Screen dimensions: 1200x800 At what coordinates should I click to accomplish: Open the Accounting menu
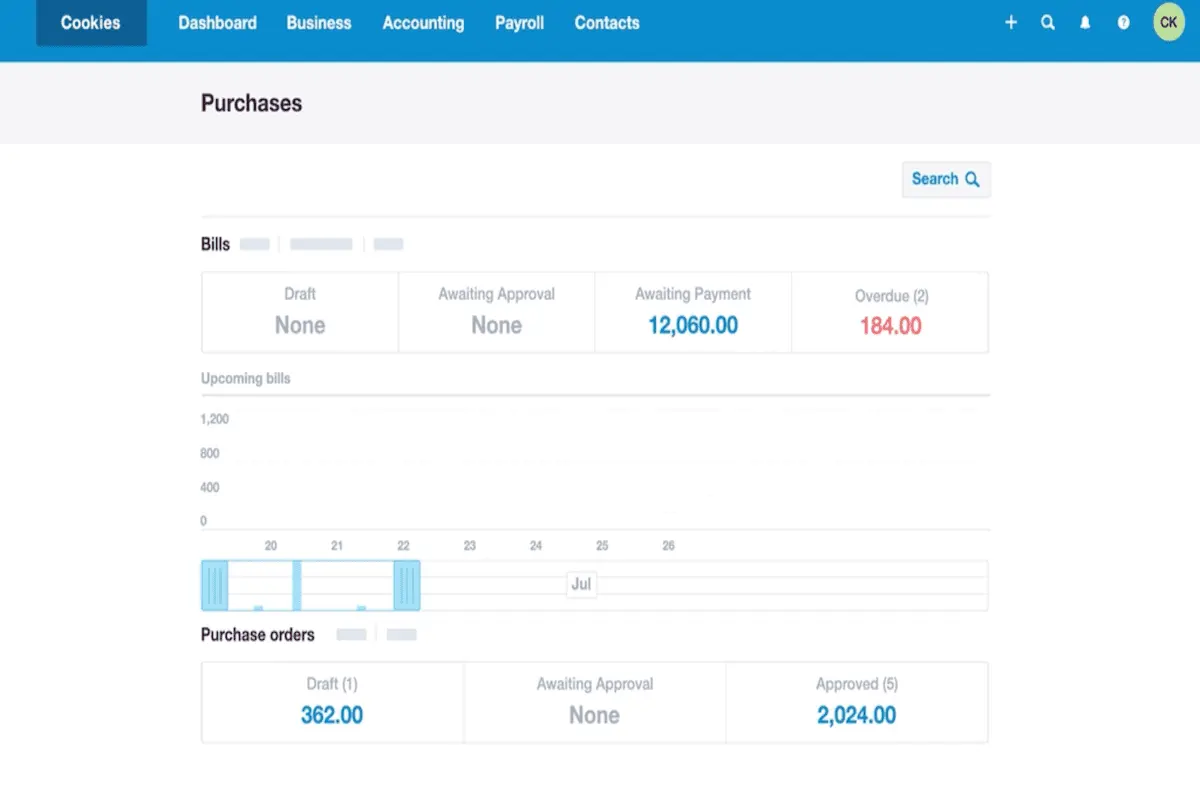[423, 23]
